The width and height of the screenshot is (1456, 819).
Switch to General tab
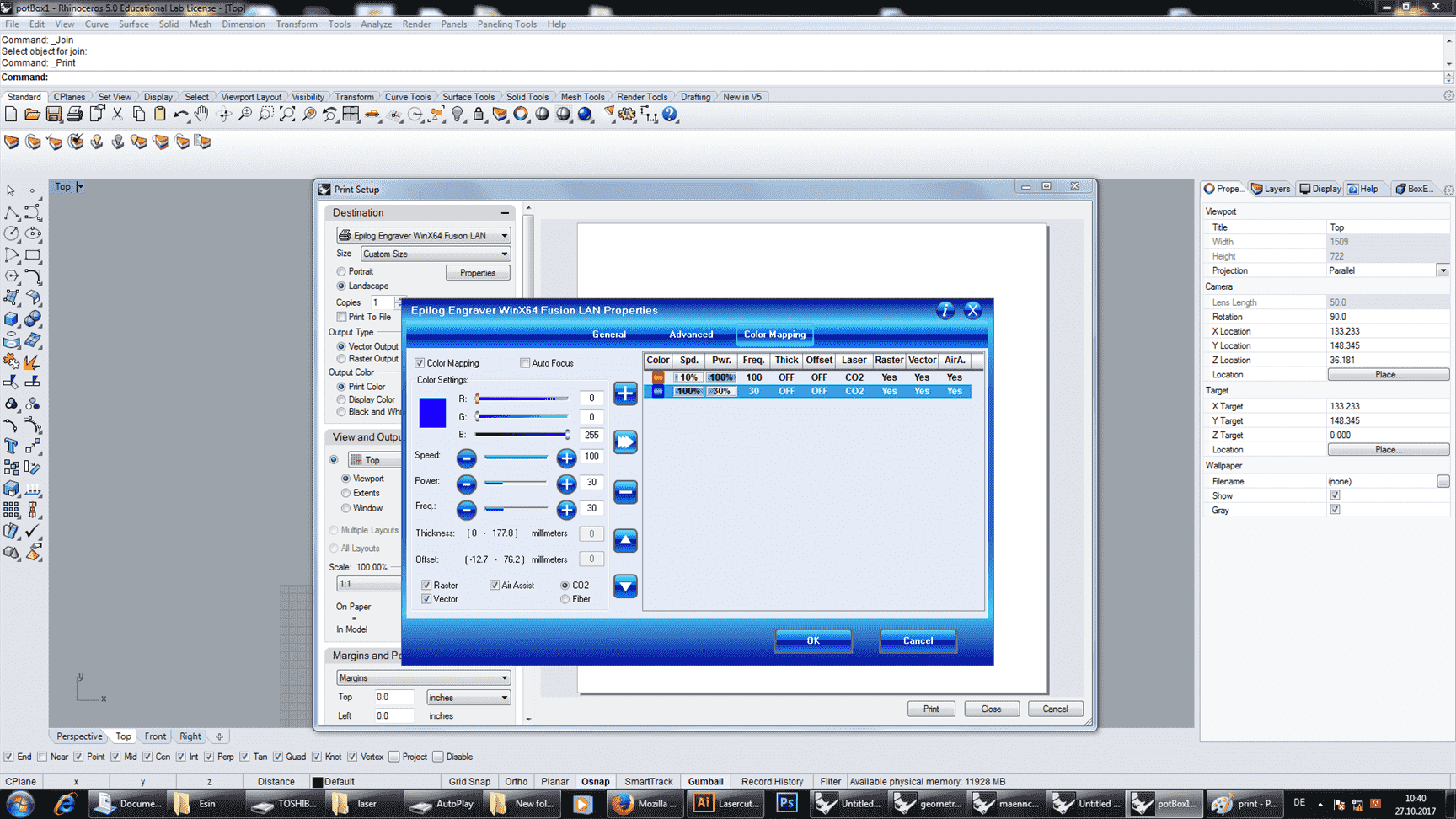[608, 335]
